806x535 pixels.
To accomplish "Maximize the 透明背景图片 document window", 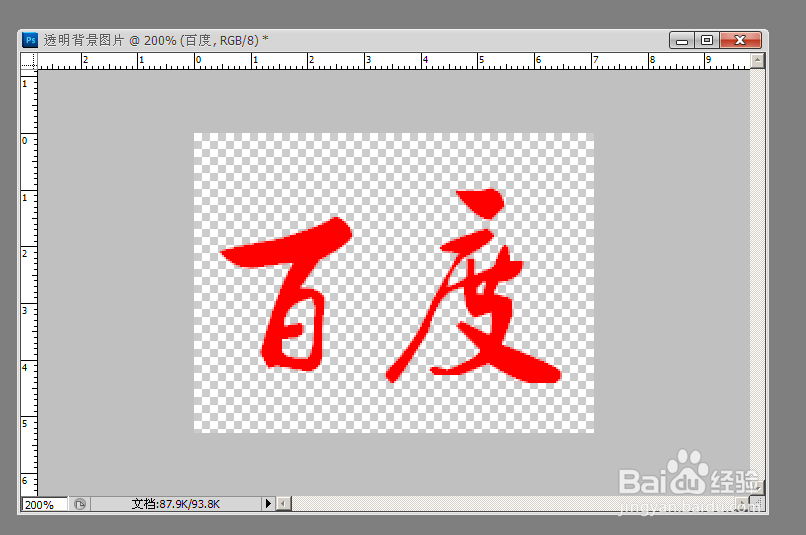I will (x=707, y=40).
